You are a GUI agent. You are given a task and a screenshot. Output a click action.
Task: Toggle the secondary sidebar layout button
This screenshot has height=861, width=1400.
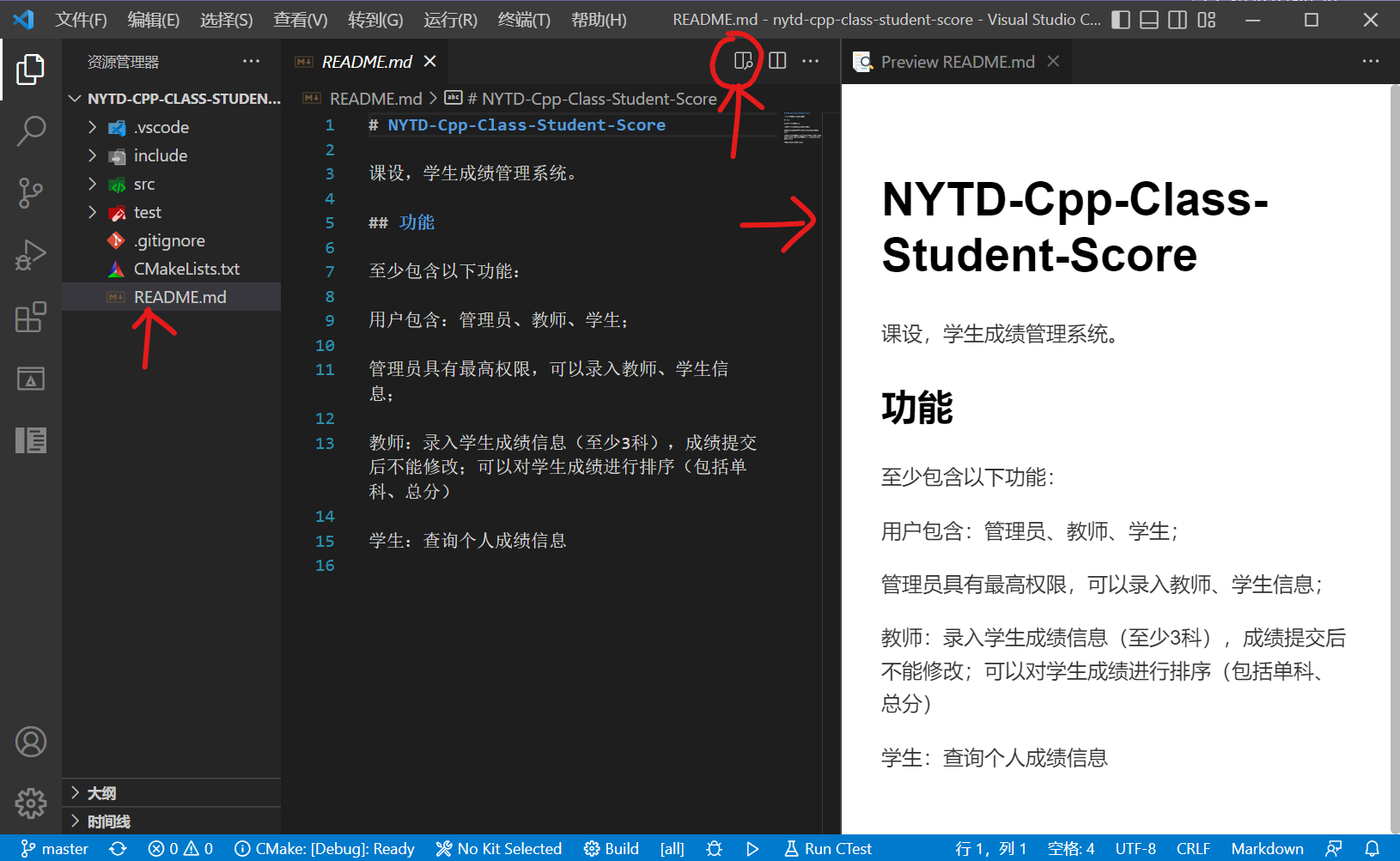pyautogui.click(x=1178, y=20)
